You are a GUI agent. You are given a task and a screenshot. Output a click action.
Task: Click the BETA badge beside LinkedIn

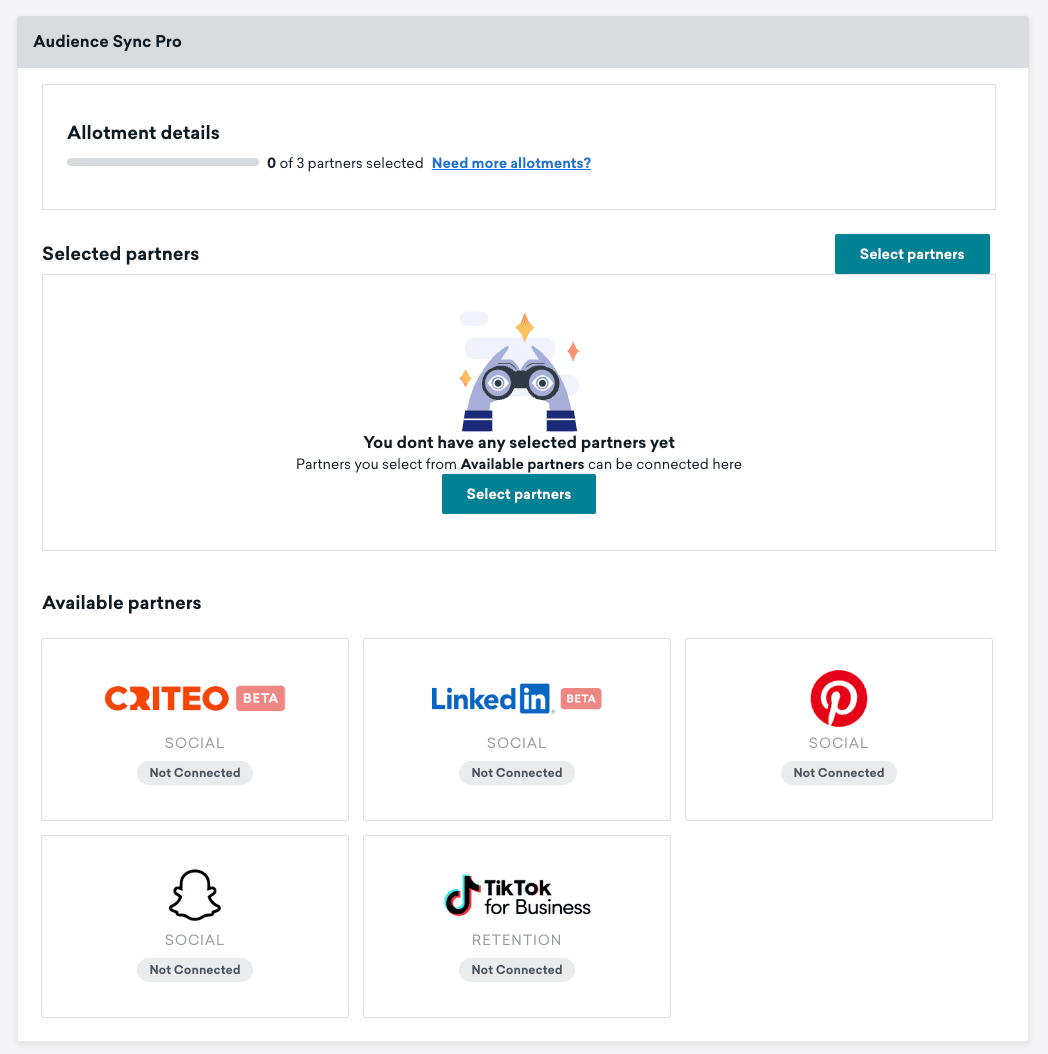pyautogui.click(x=581, y=698)
